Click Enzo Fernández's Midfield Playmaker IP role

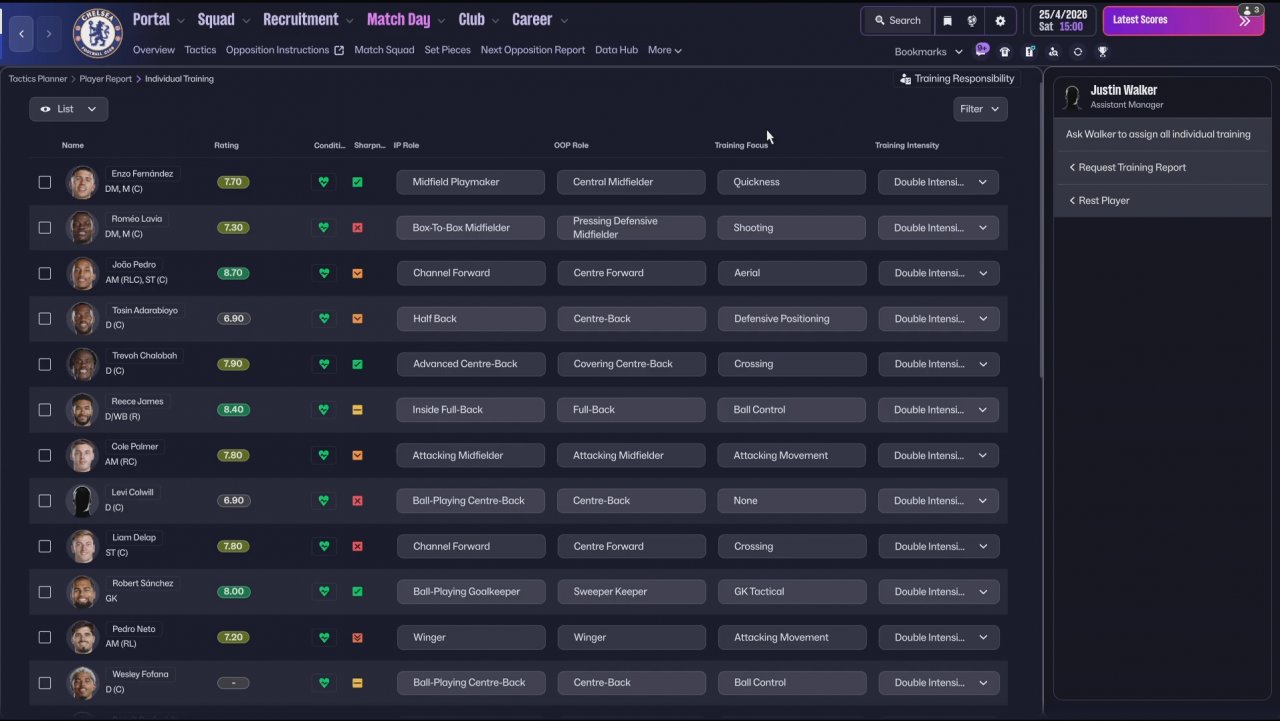pos(470,182)
